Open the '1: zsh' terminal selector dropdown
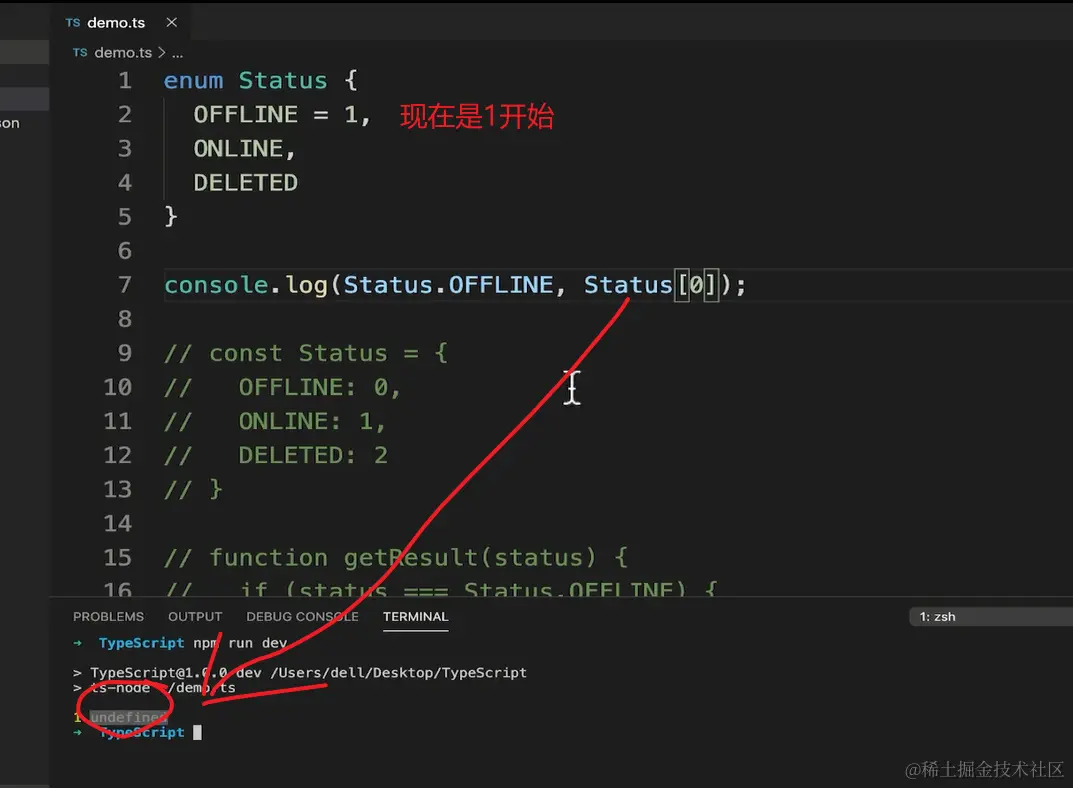The width and height of the screenshot is (1073, 788). click(x=991, y=617)
